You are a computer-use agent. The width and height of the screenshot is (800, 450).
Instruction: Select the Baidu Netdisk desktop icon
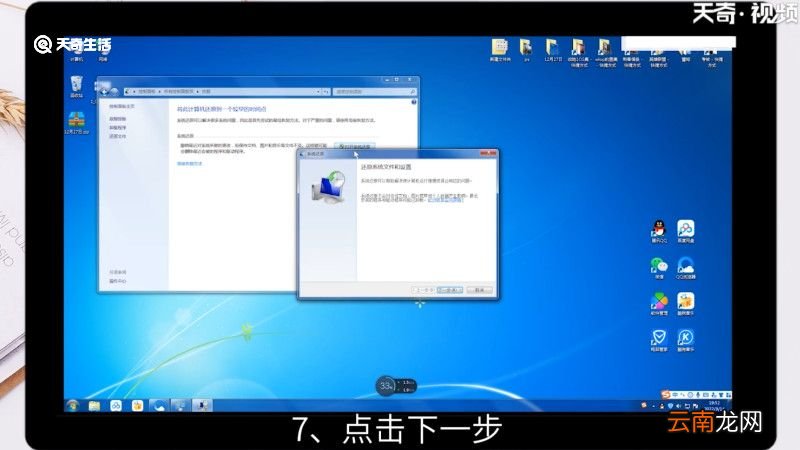click(686, 232)
